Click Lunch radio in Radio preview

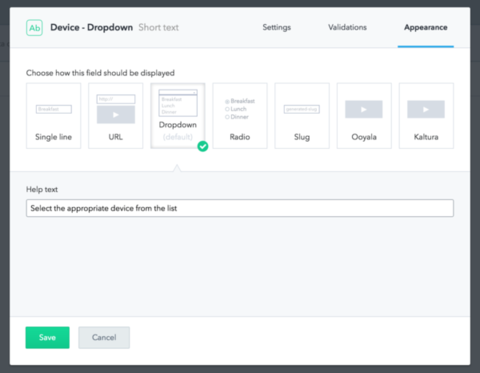[x=227, y=109]
